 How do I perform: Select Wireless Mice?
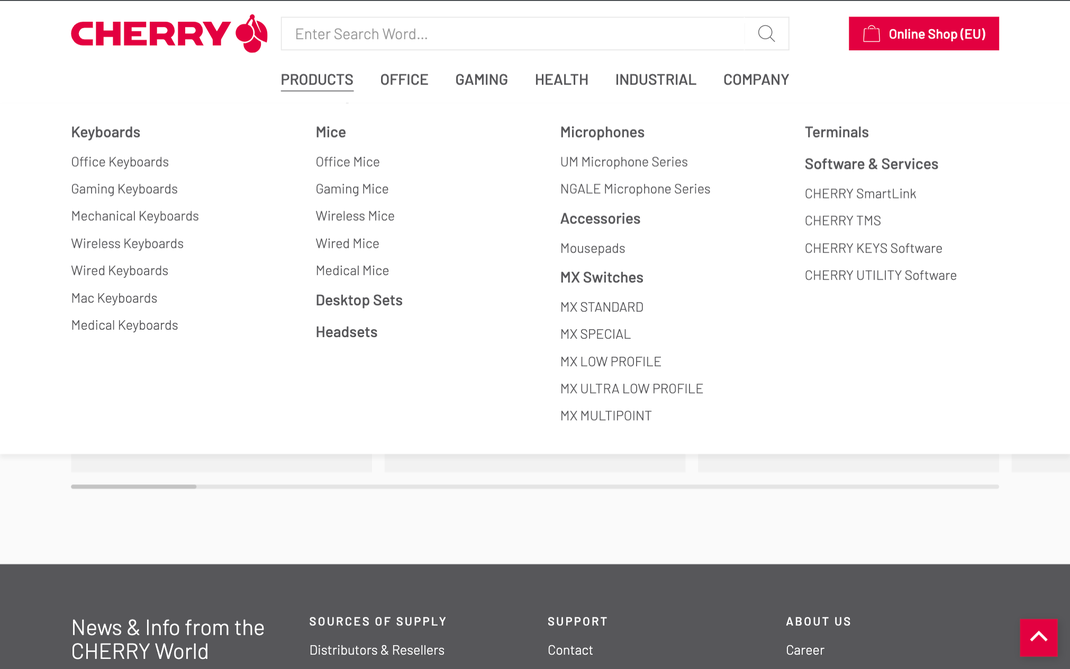pos(355,216)
